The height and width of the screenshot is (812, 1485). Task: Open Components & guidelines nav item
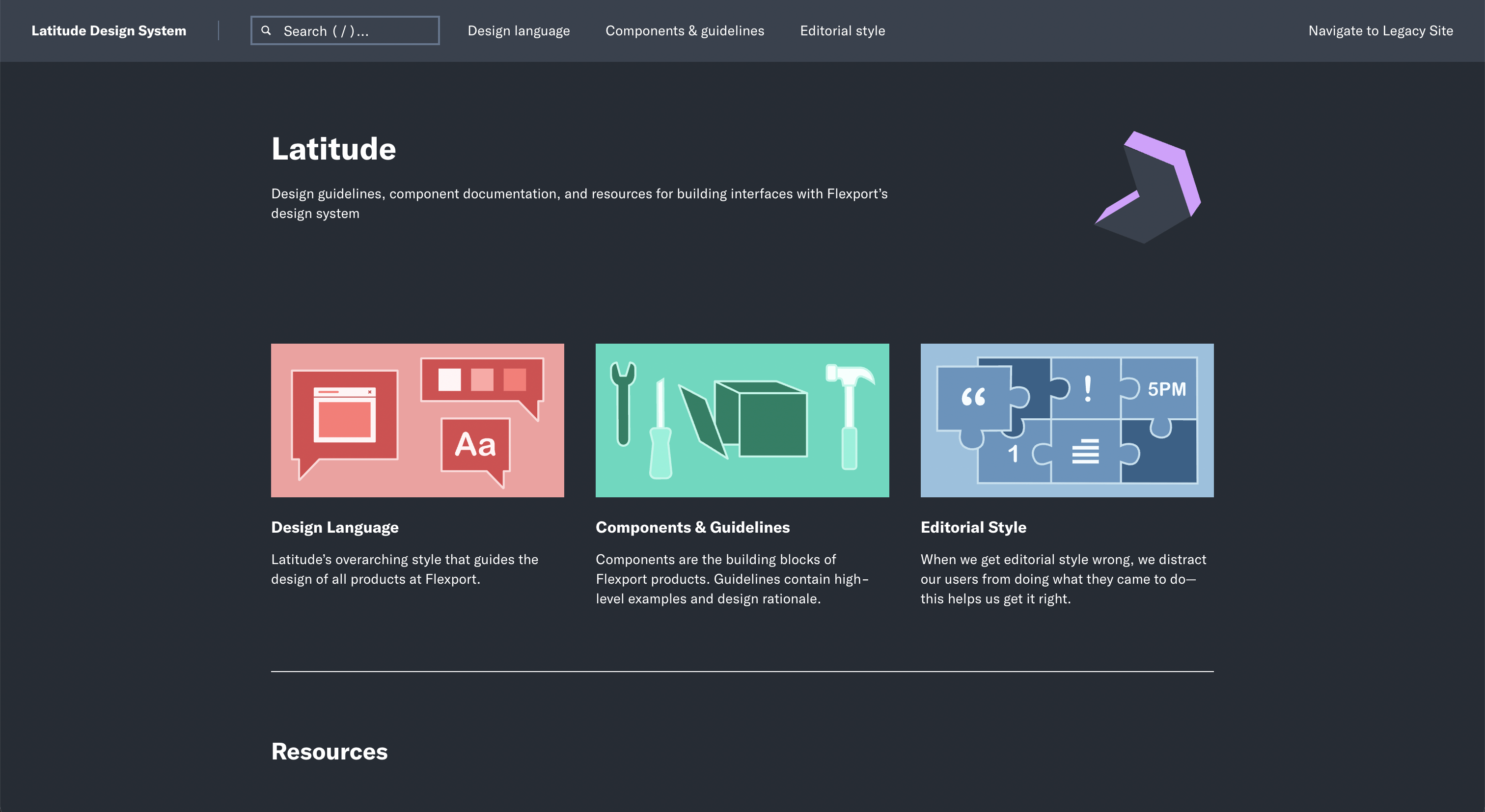[684, 30]
